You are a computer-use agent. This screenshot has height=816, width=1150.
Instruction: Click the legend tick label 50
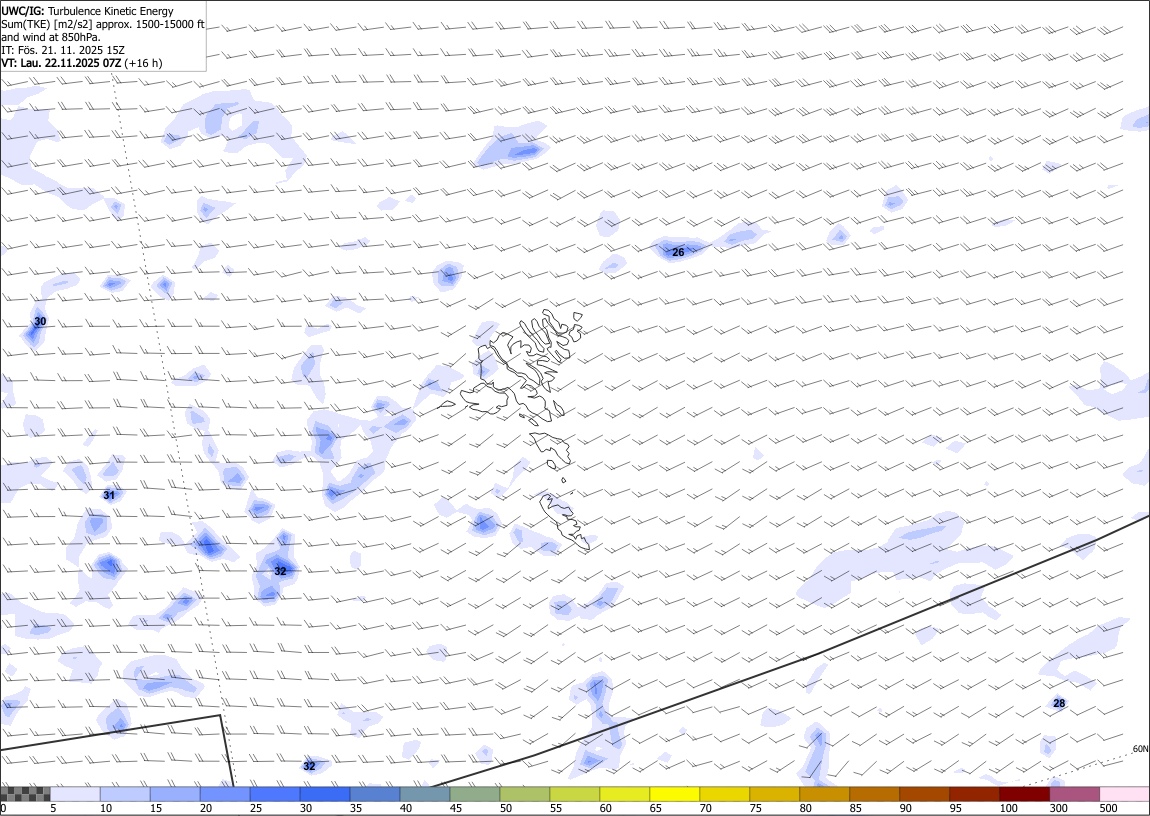tap(505, 808)
